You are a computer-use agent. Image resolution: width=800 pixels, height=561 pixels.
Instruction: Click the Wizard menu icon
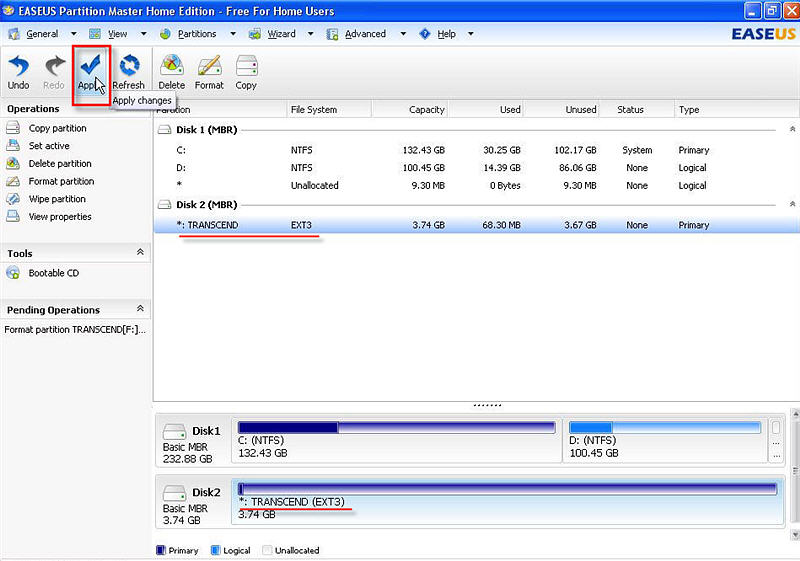pyautogui.click(x=255, y=34)
